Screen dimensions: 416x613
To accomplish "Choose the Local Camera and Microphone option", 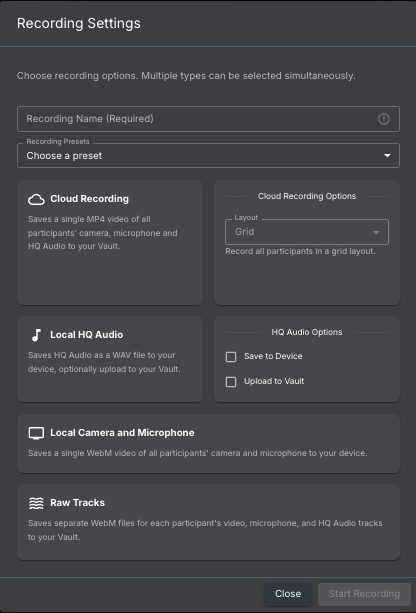I will click(208, 443).
